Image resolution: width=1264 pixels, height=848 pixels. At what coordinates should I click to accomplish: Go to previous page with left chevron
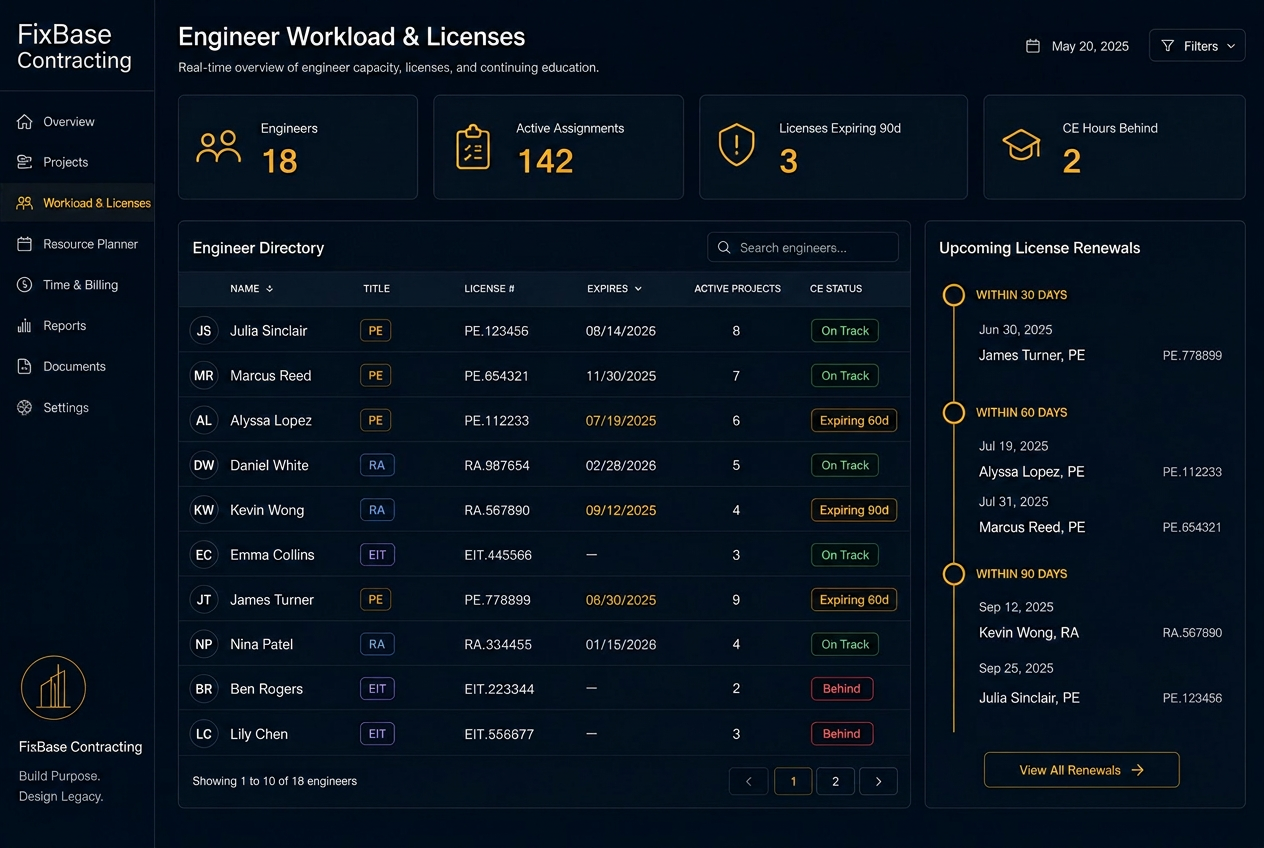pos(749,782)
